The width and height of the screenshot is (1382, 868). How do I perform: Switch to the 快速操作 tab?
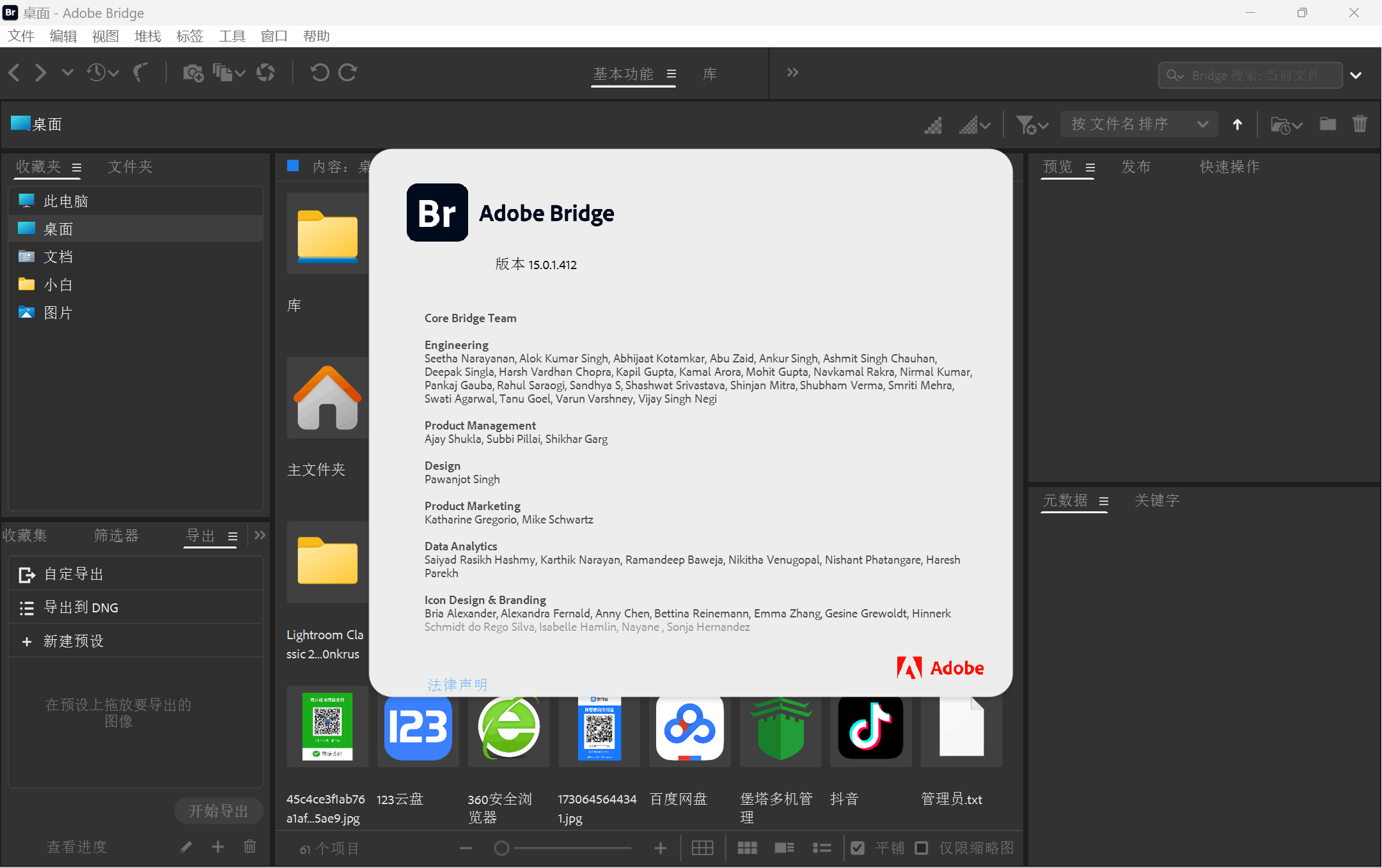coord(1229,167)
